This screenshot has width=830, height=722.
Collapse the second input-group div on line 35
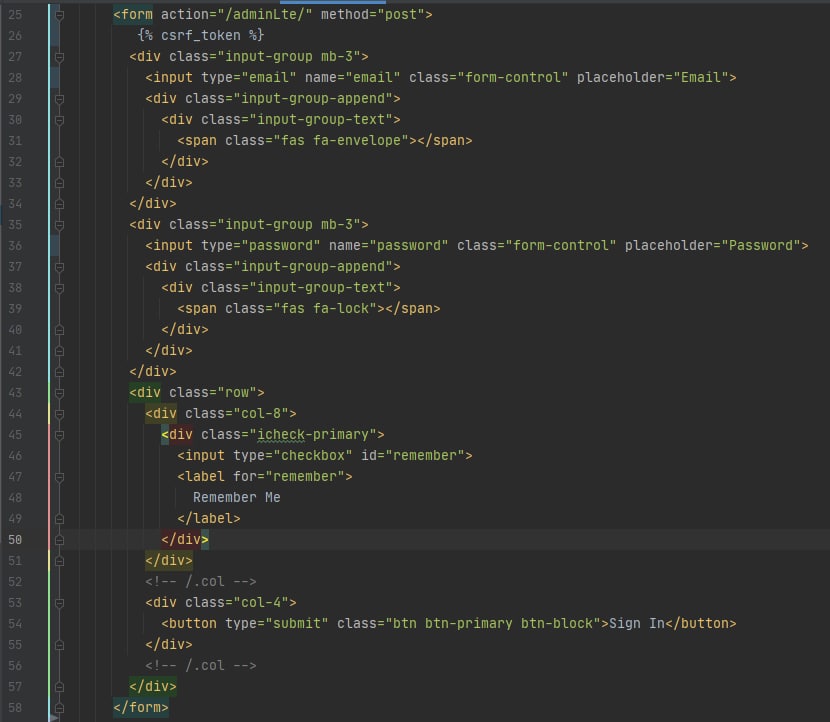click(x=59, y=225)
